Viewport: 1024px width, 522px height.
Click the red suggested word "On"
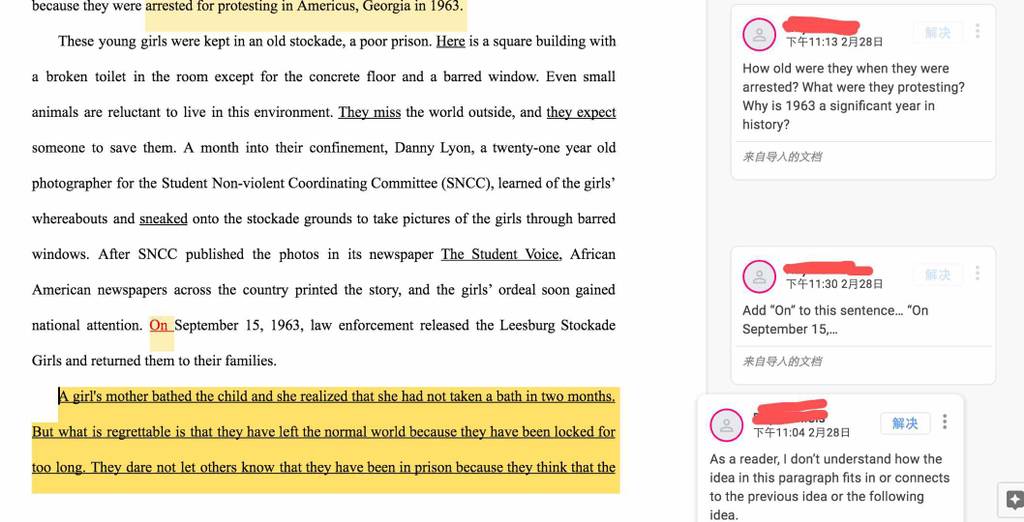click(x=159, y=325)
